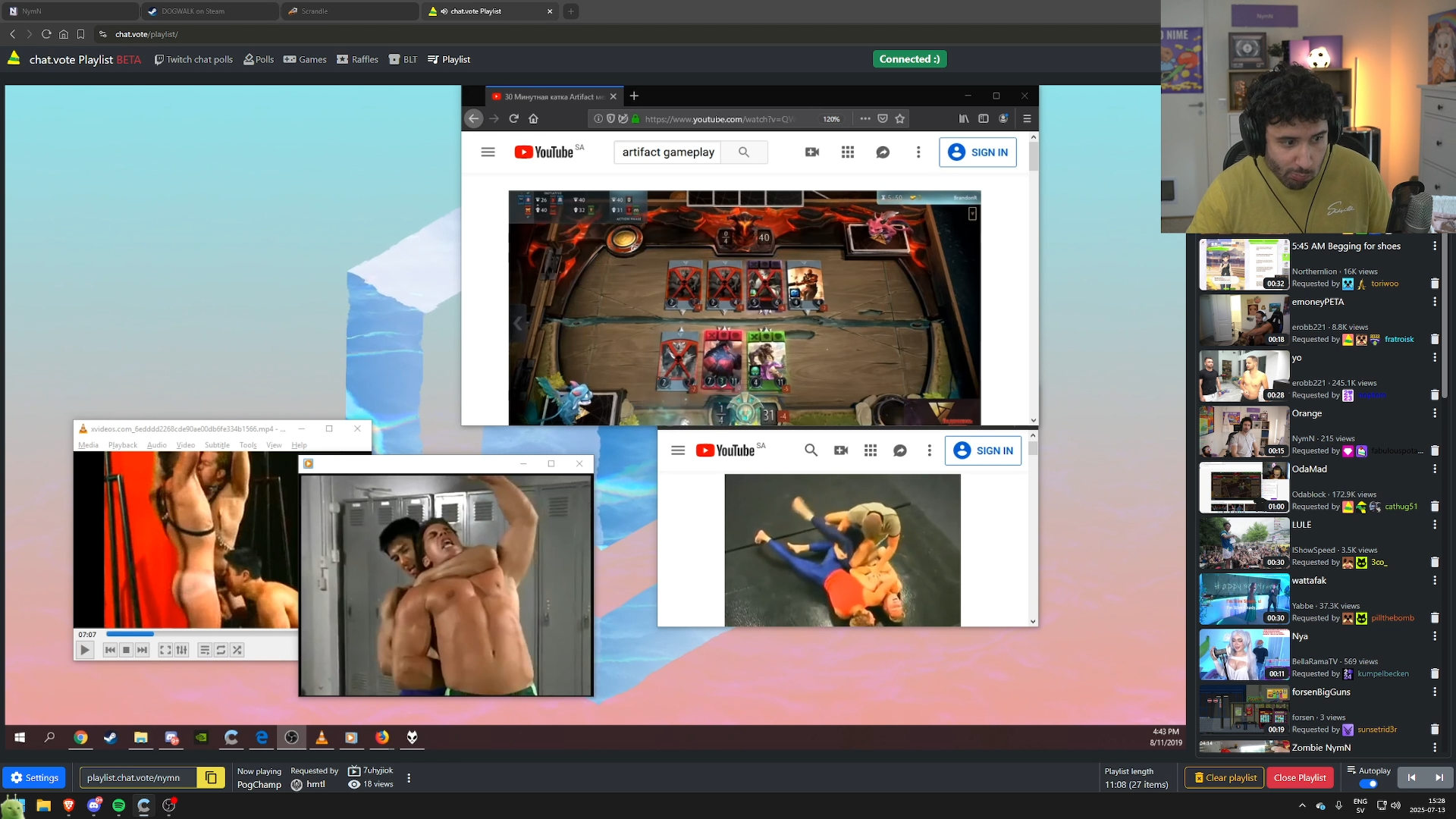Delete the emoneyPETA playlist entry
Image resolution: width=1456 pixels, height=819 pixels.
[x=1435, y=340]
